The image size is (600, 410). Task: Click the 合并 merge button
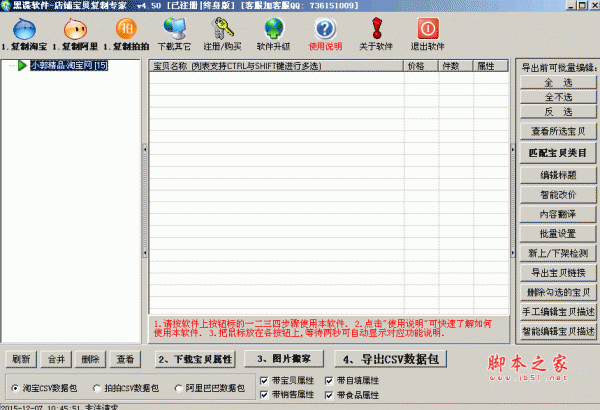coord(56,359)
